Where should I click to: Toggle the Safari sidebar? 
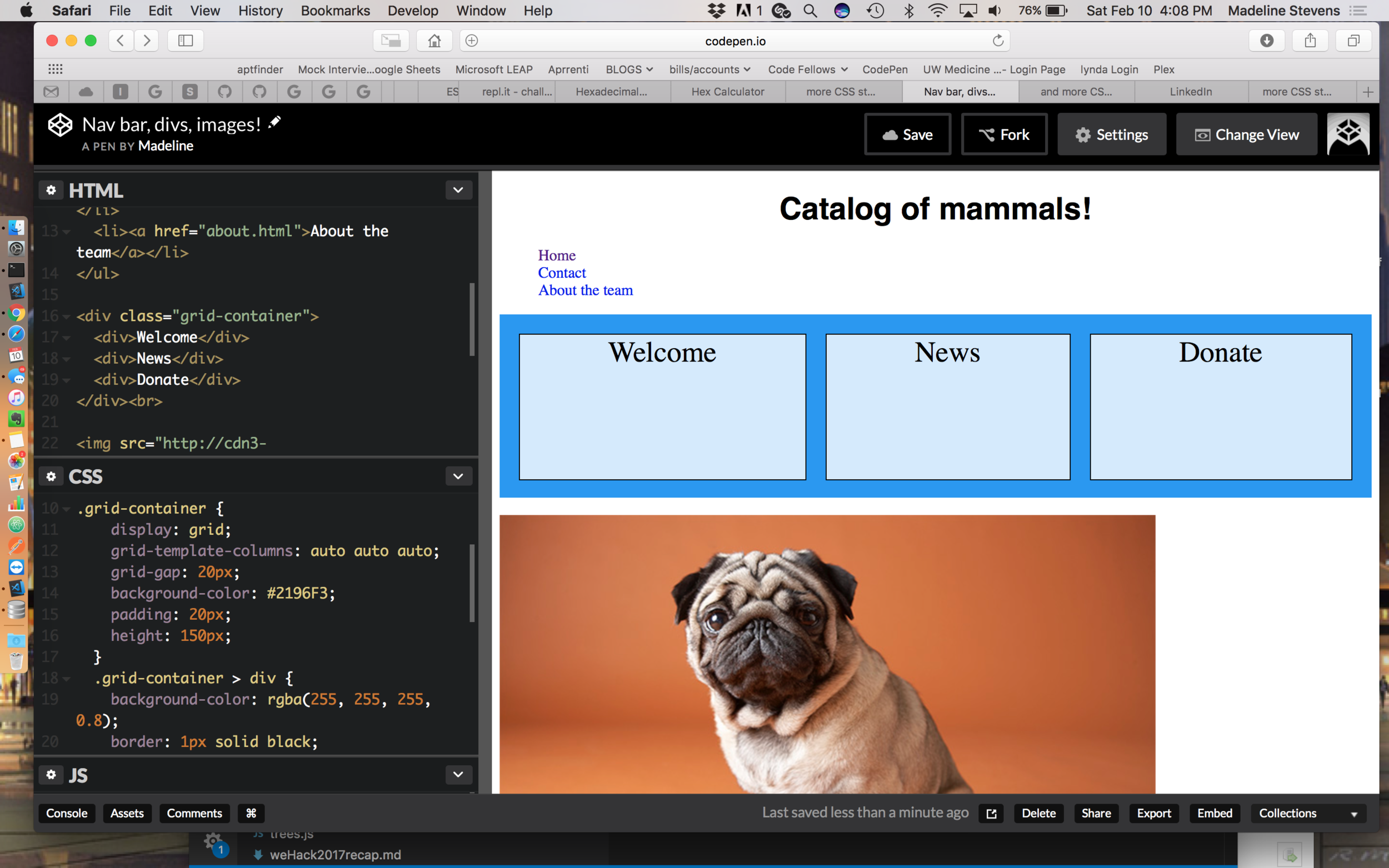pyautogui.click(x=186, y=40)
